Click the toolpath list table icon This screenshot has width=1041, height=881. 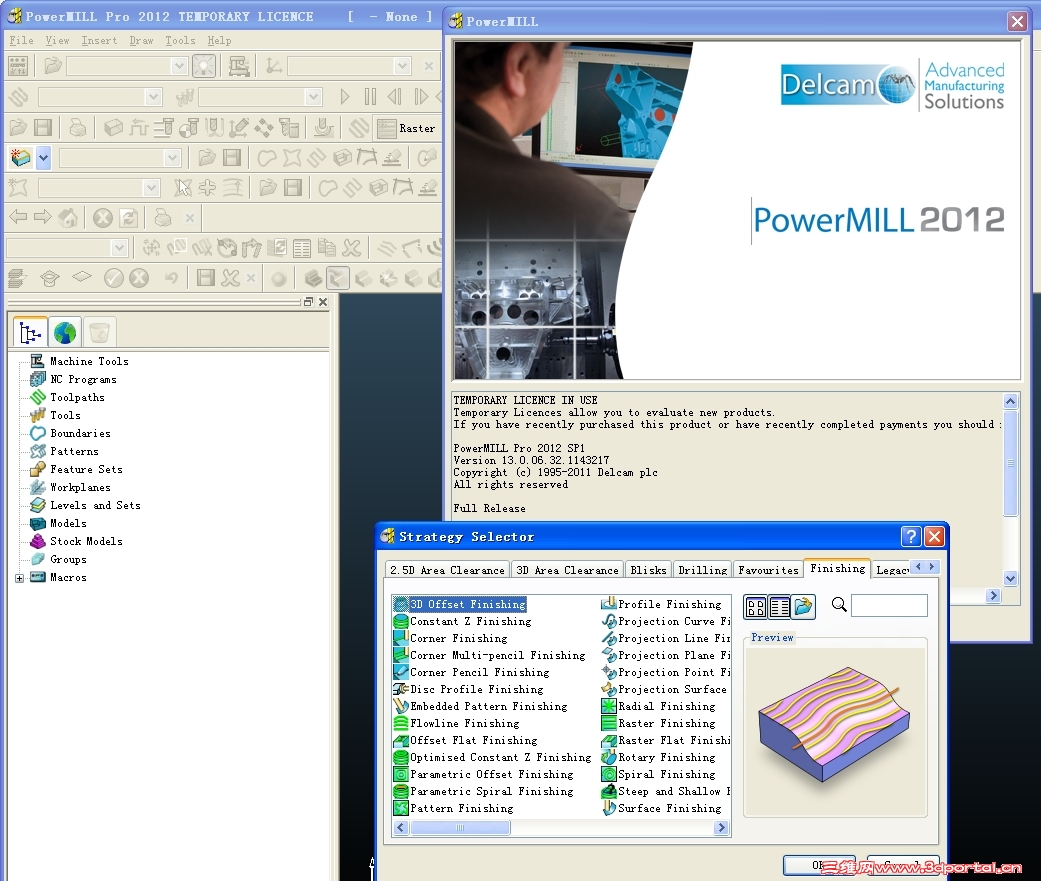pos(301,248)
